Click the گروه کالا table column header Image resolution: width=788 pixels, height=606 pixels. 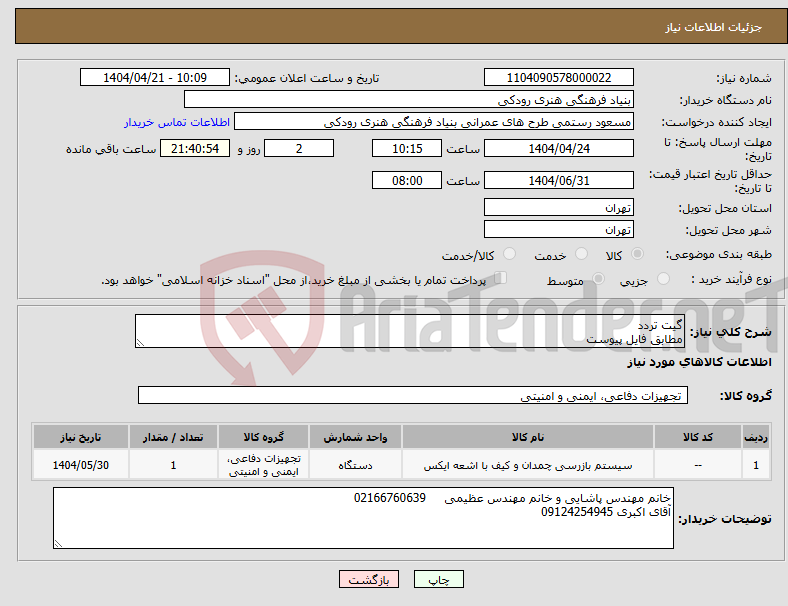pyautogui.click(x=263, y=437)
